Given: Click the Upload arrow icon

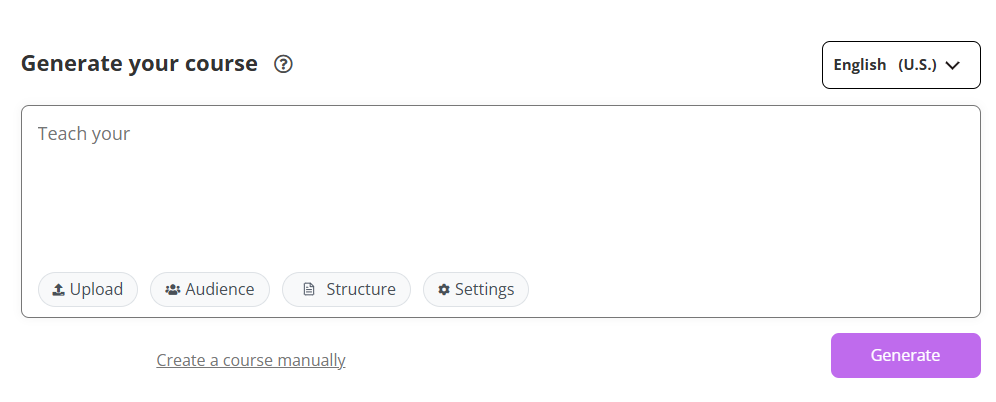Looking at the screenshot, I should [58, 290].
